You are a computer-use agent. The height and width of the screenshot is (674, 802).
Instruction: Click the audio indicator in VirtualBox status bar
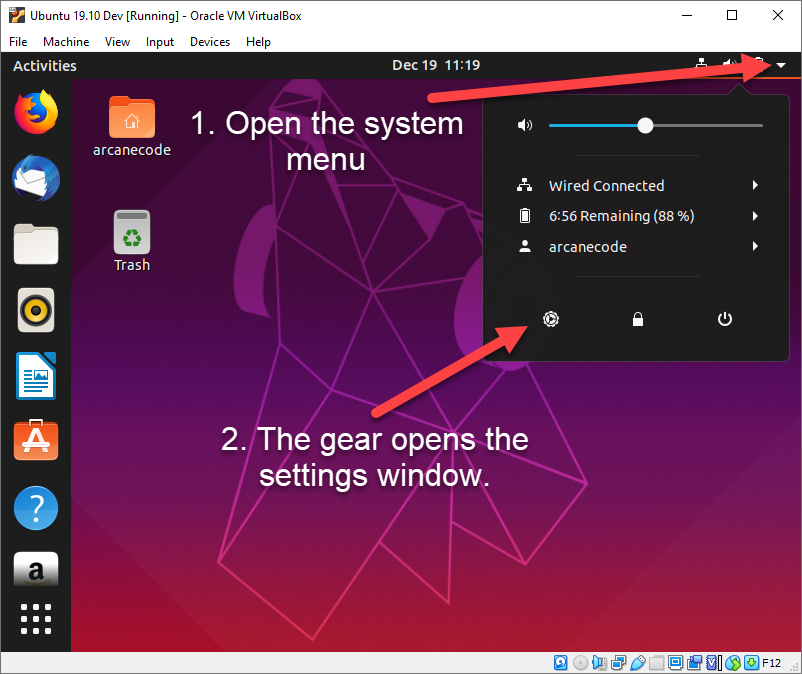point(599,663)
